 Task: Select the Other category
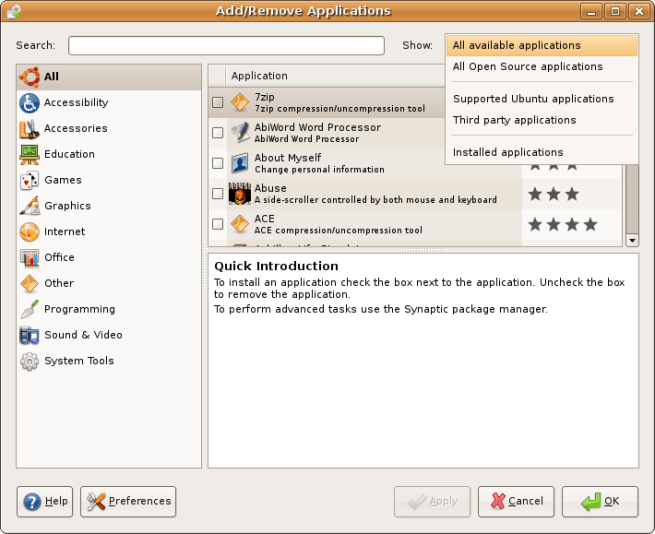(109, 284)
